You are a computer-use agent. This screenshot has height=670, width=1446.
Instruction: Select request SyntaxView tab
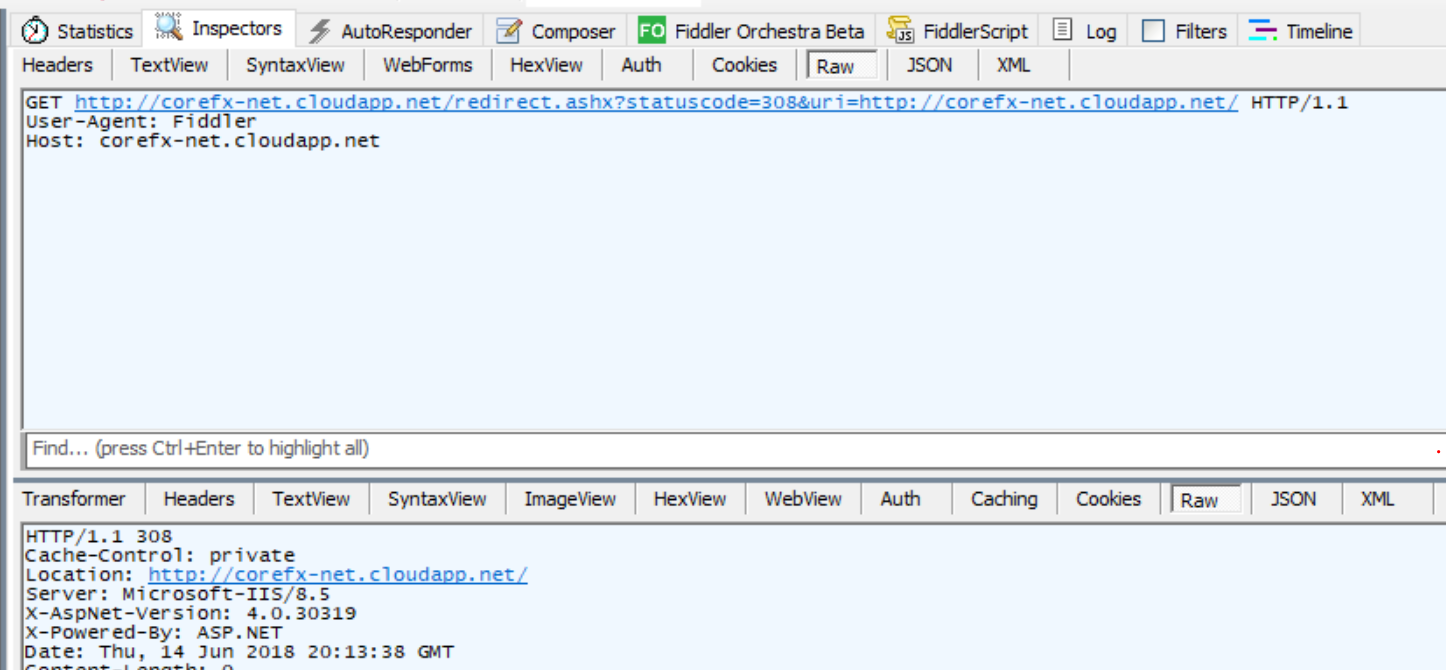pyautogui.click(x=295, y=65)
